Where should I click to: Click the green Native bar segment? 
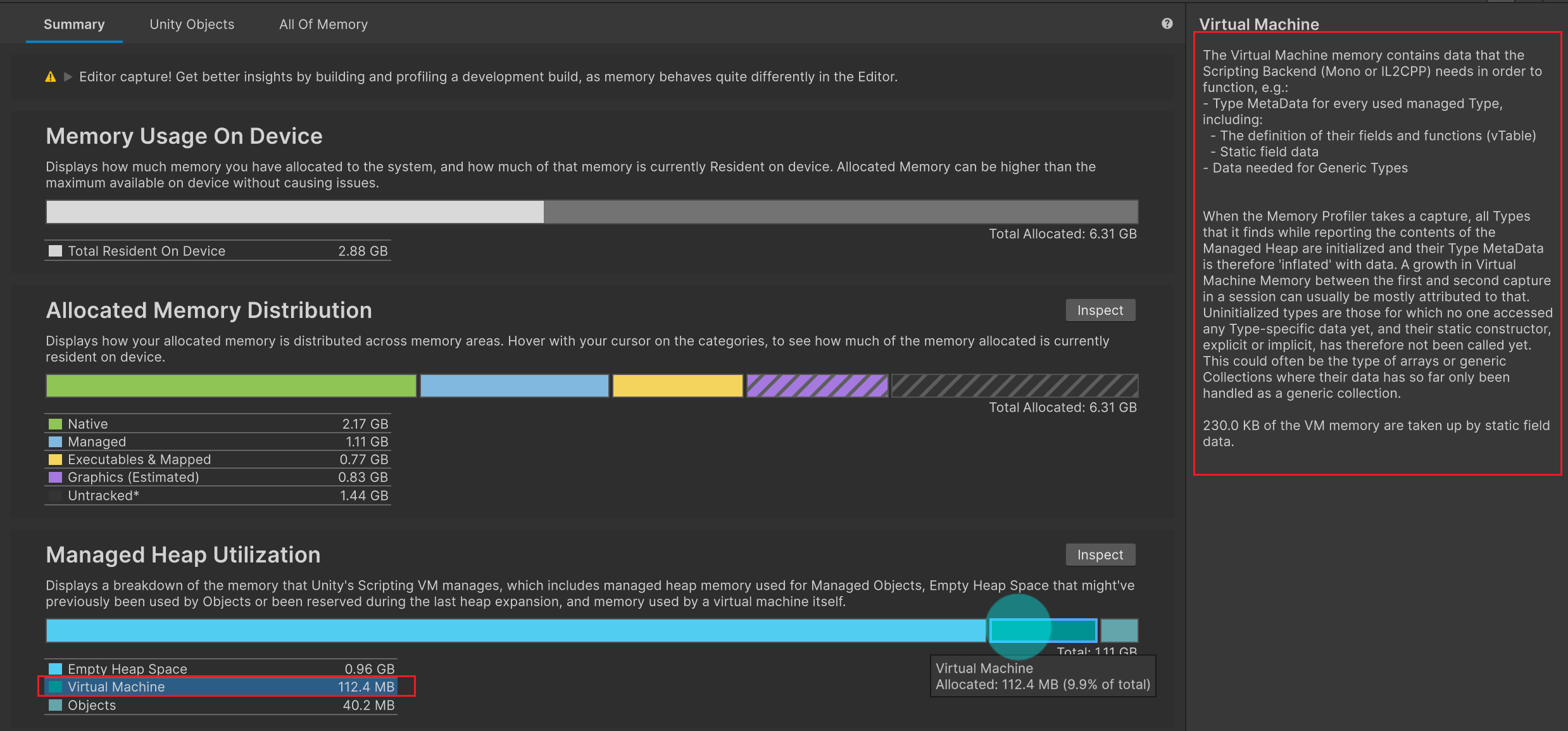click(x=231, y=386)
